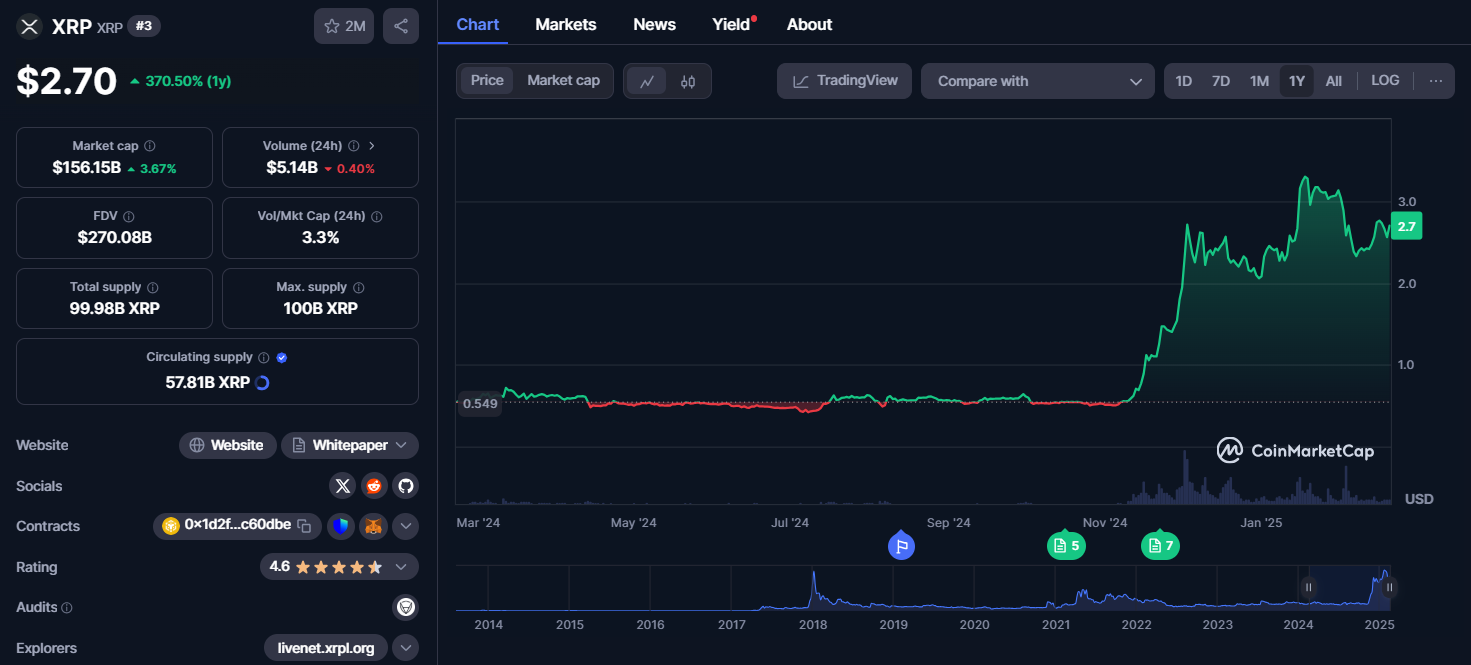Set chart range to All
The image size is (1471, 665).
coord(1334,81)
